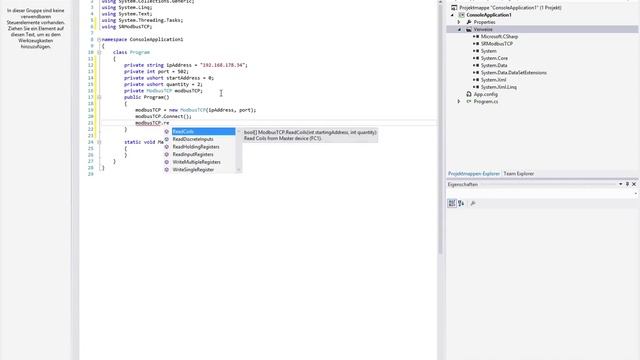Screen dimensions: 640x360
Task: Click the reference icon beside SRModbusTCP
Action: (x=476, y=44)
